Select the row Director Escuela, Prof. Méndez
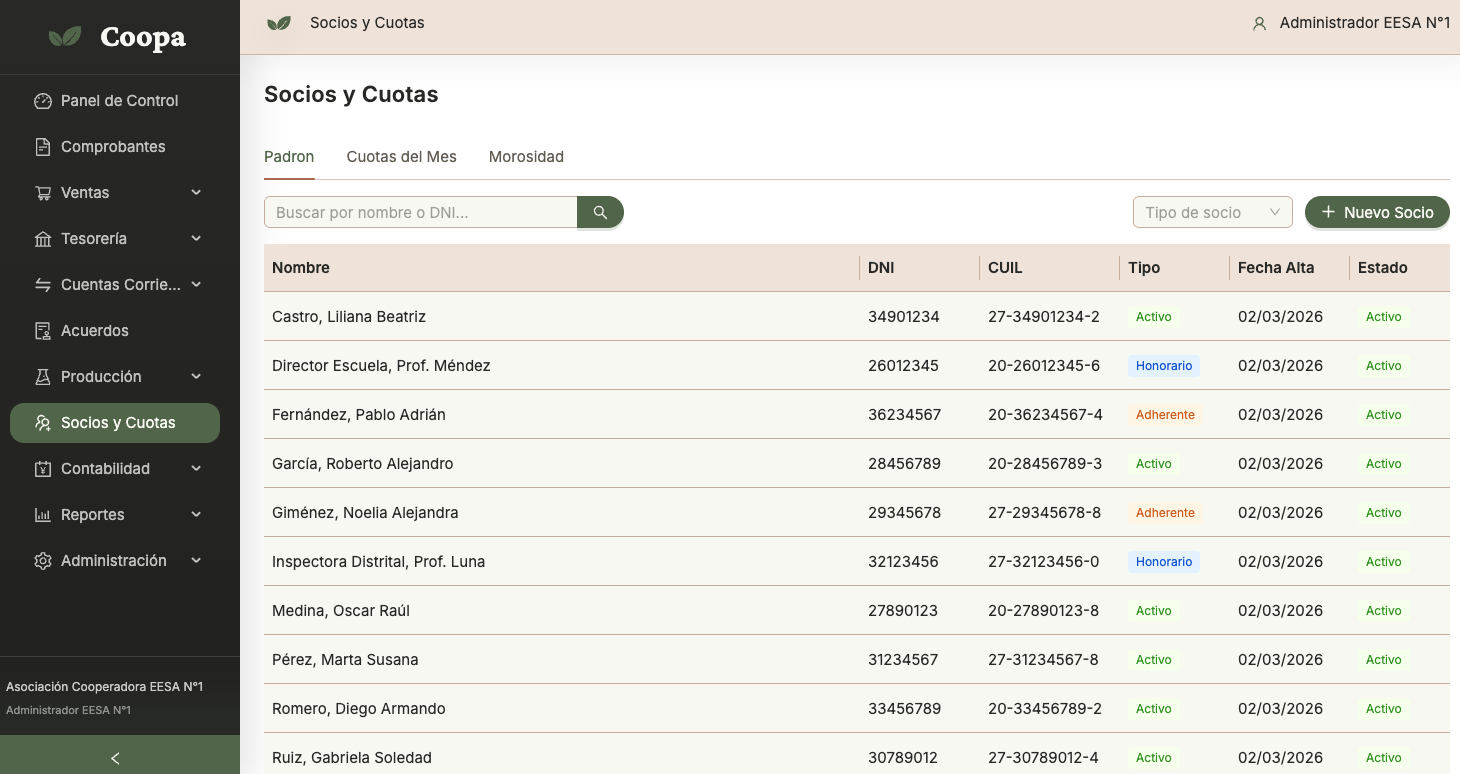 [x=857, y=366]
